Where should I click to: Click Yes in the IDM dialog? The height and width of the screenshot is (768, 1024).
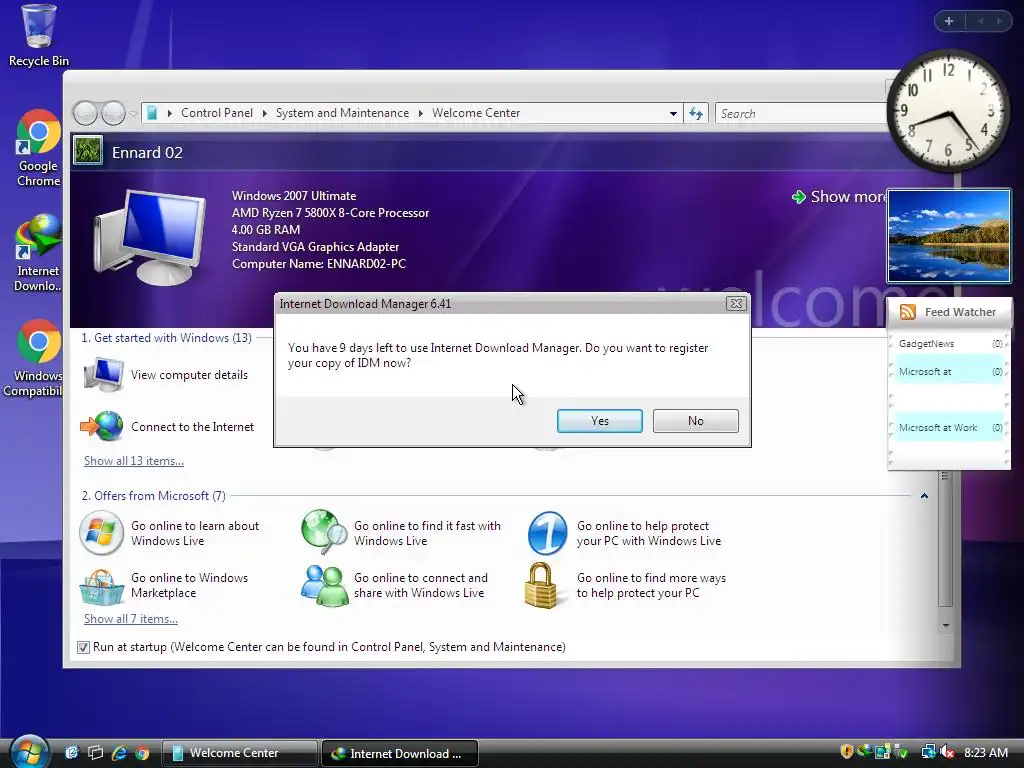(x=600, y=421)
